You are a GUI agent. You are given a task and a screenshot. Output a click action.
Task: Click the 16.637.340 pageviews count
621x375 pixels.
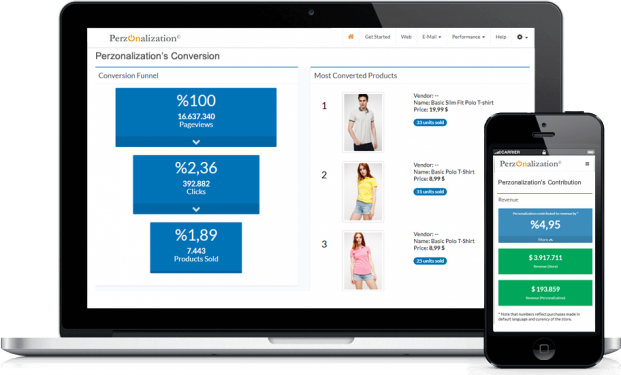coord(196,116)
